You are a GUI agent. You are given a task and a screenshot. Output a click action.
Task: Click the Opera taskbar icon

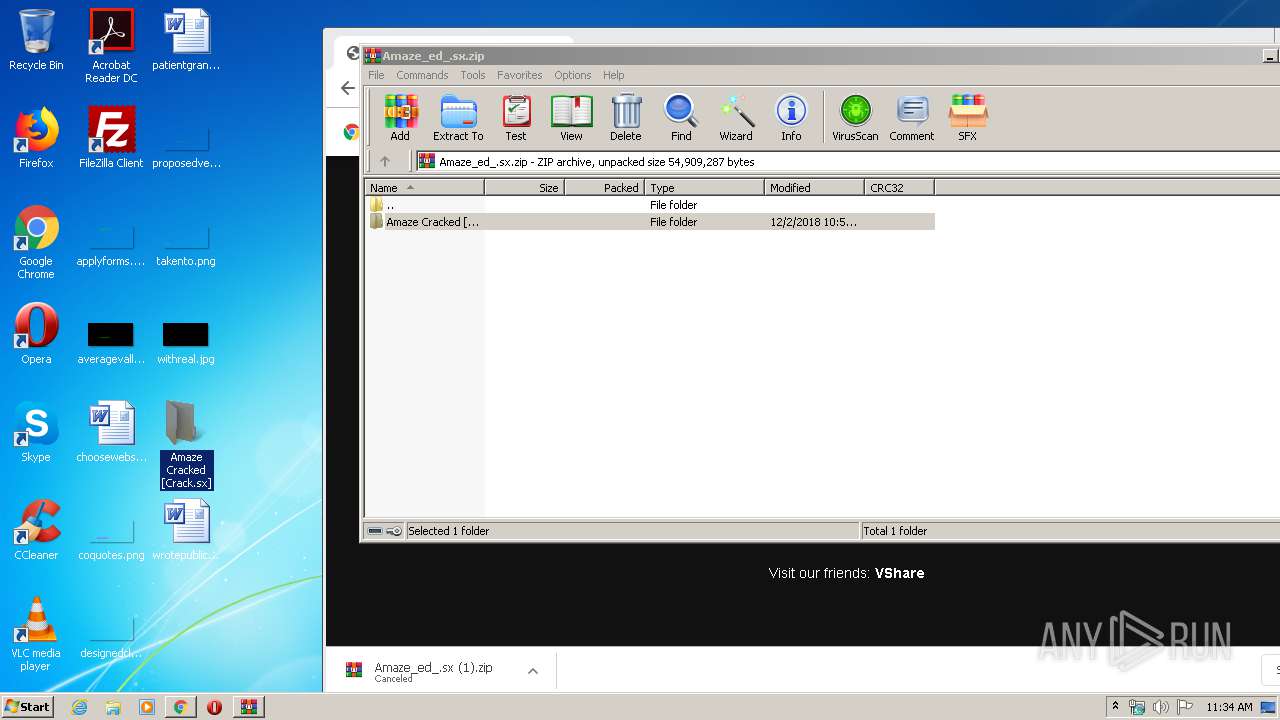point(214,707)
